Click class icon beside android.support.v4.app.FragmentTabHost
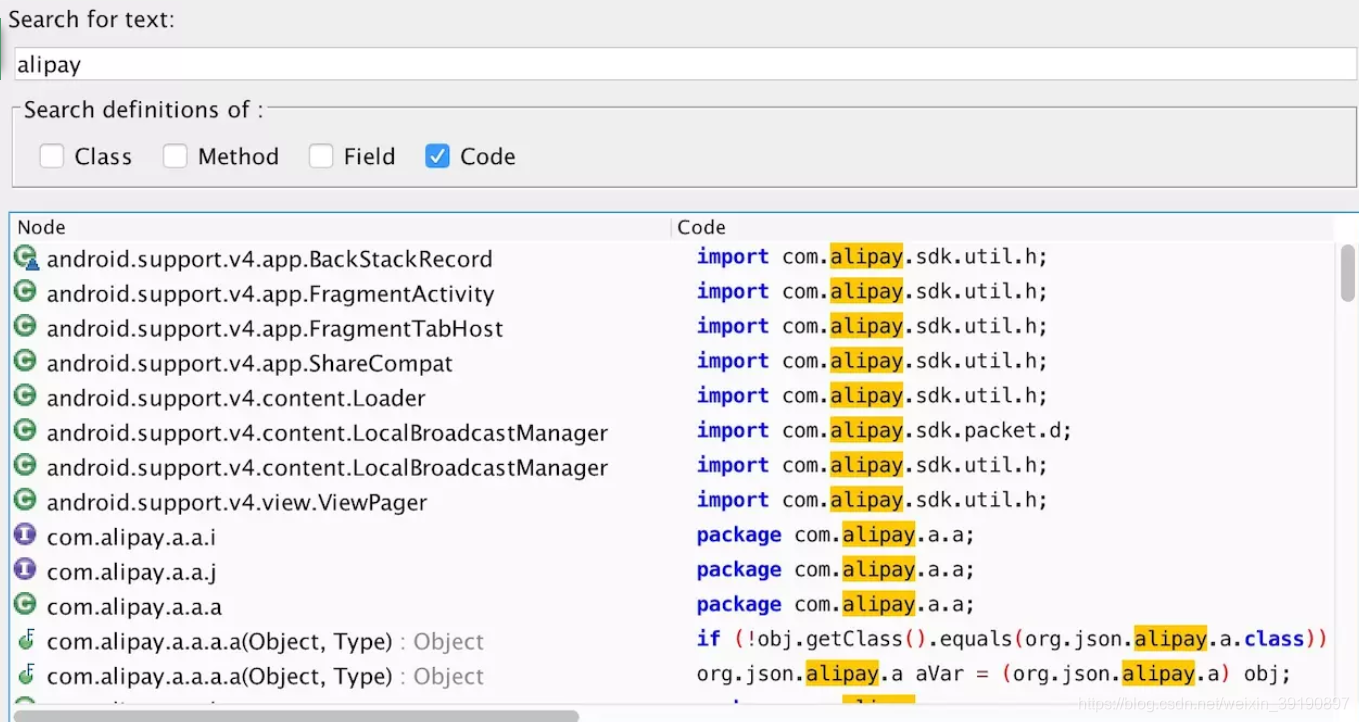Image resolution: width=1359 pixels, height=722 pixels. click(26, 327)
